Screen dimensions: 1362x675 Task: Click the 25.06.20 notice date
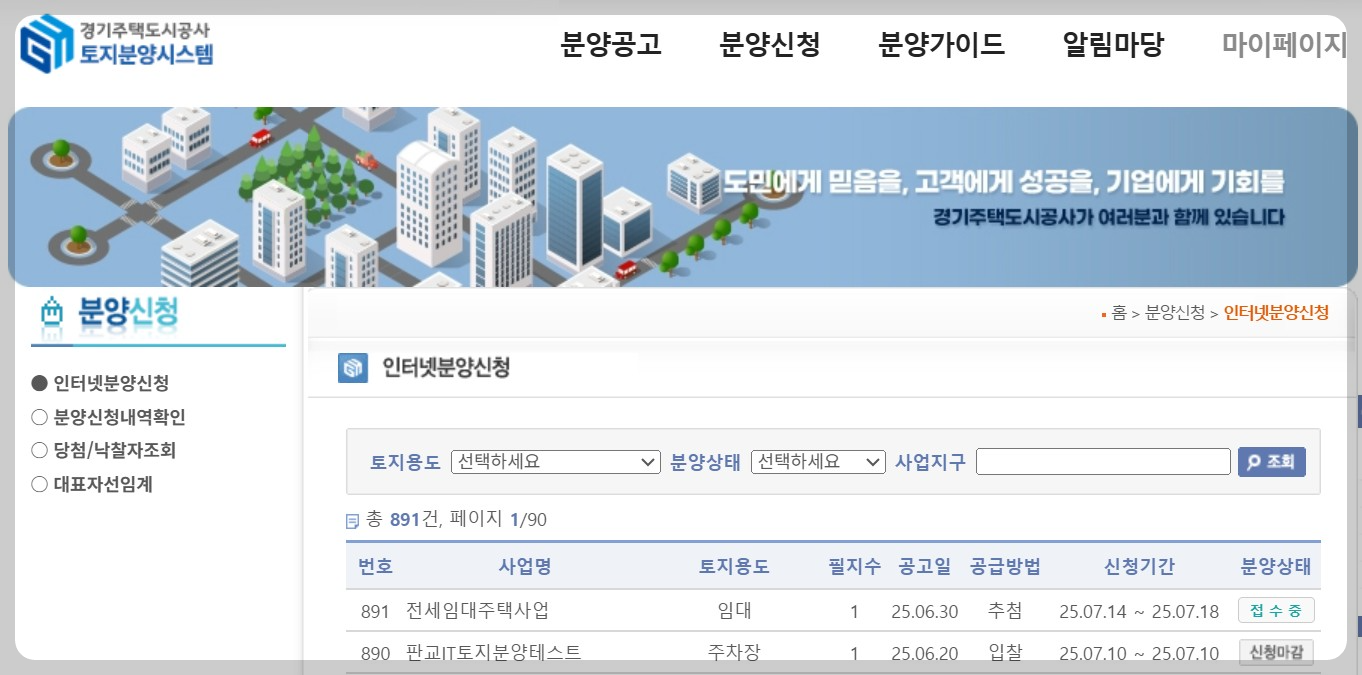point(925,653)
